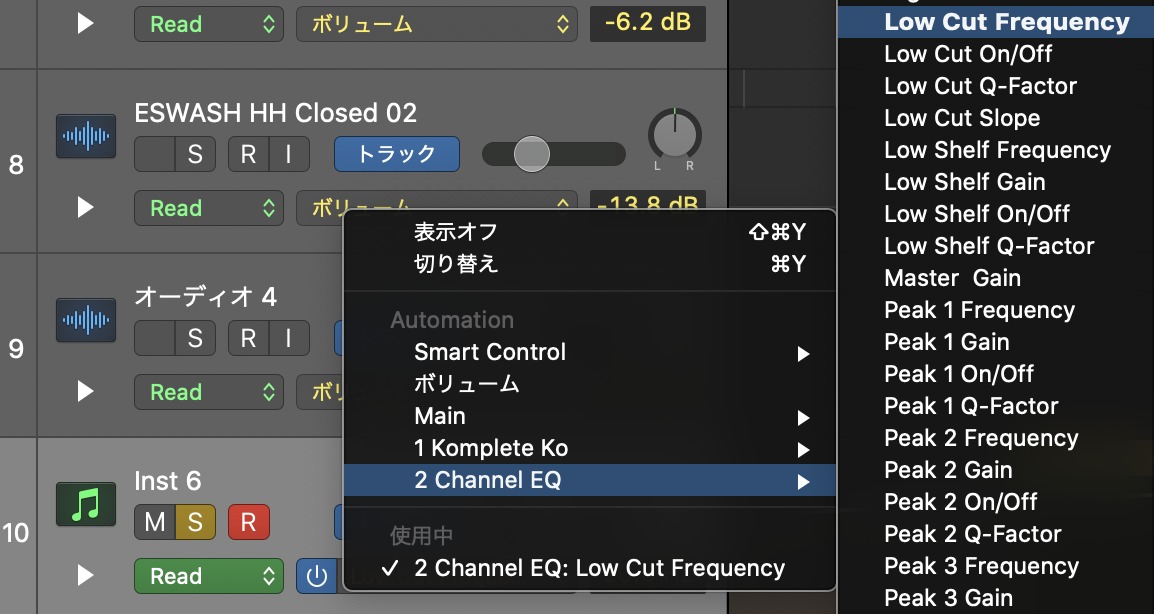
Task: Open the ボリューム parameter dropdown at top
Action: (435, 24)
